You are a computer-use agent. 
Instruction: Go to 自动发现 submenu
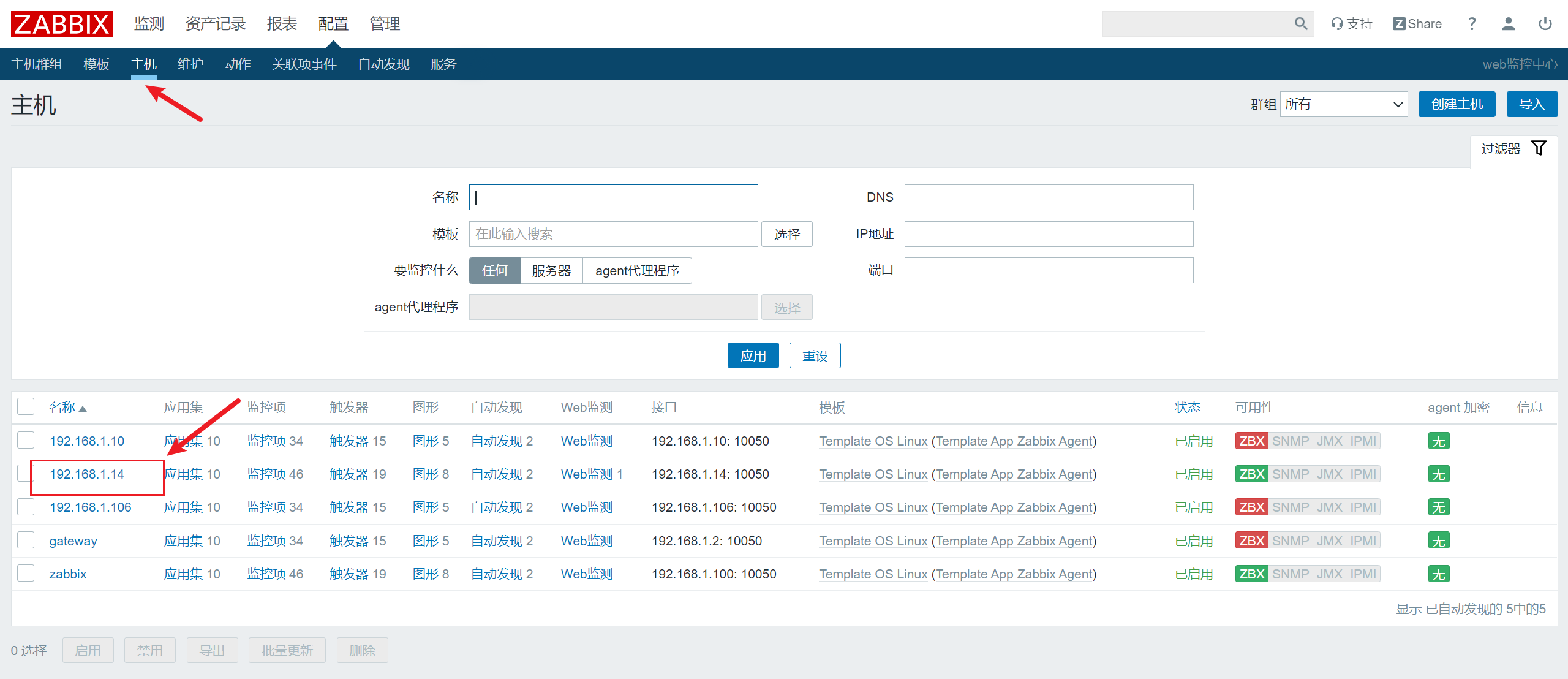(383, 64)
